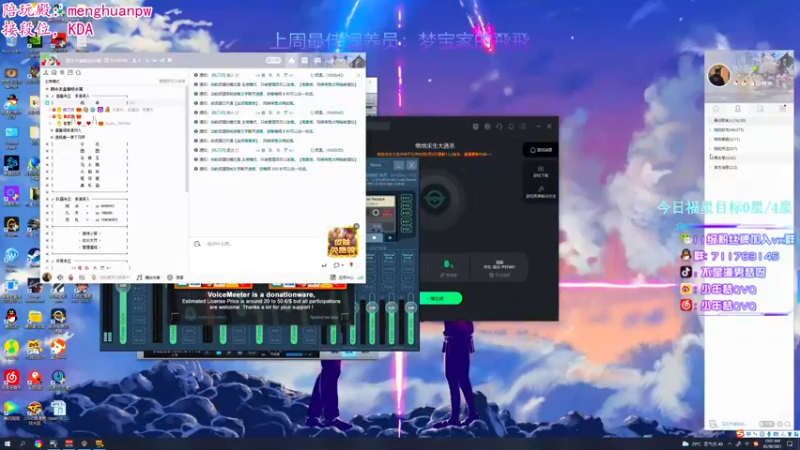
Task: Click the search icon at QQ panel bottom
Action: 788,424
